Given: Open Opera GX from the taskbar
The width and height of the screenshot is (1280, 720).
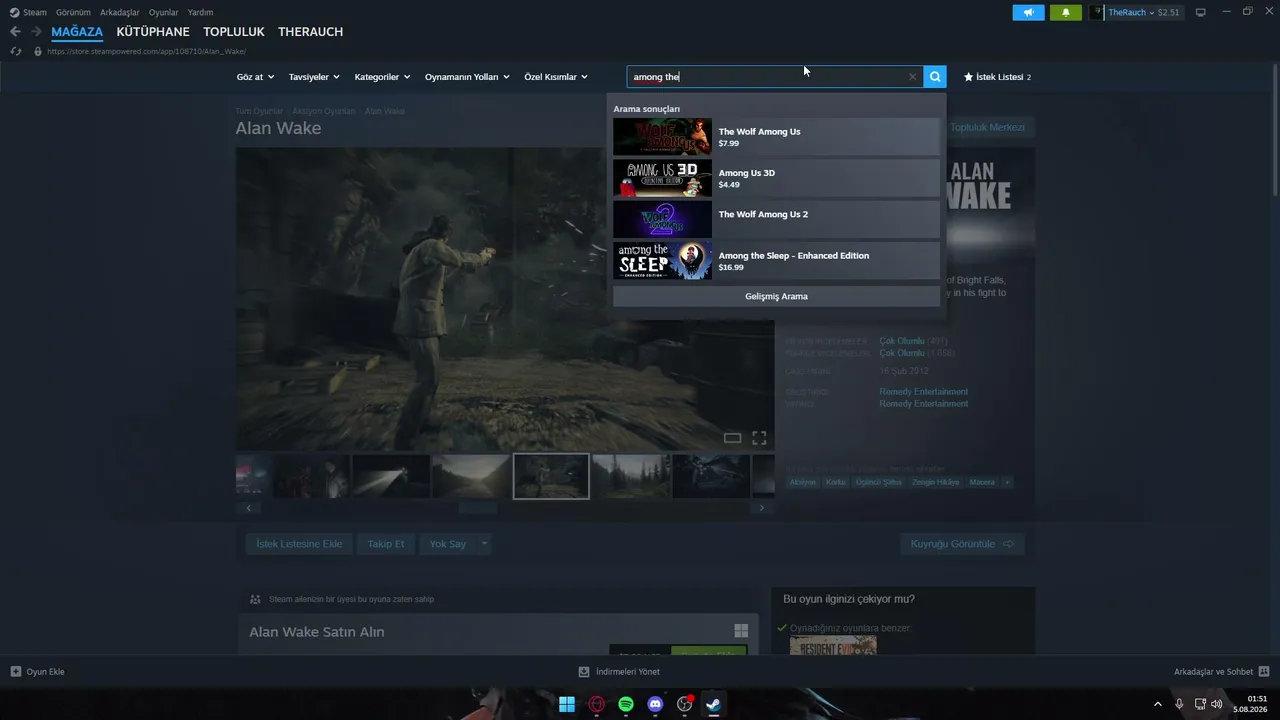Looking at the screenshot, I should (x=597, y=704).
